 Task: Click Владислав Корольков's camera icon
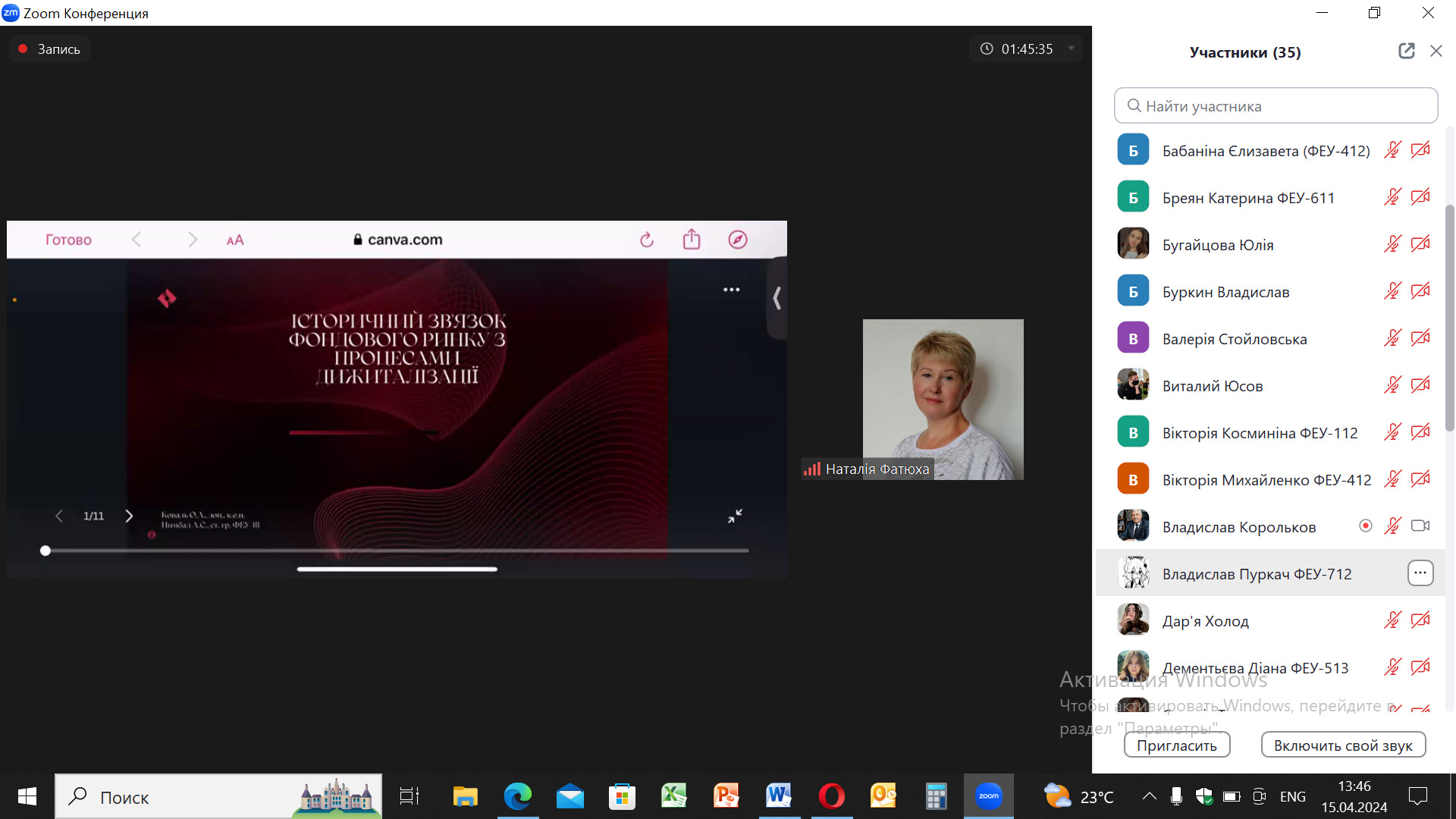coord(1420,526)
